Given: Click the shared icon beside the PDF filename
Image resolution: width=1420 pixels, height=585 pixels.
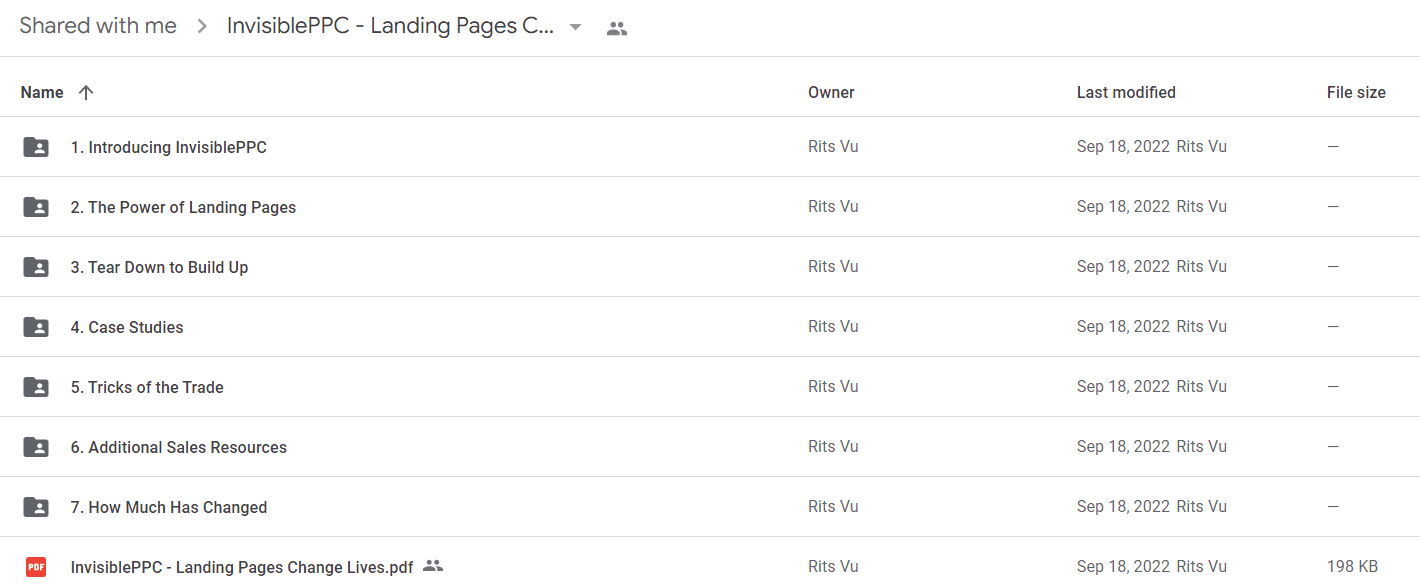Looking at the screenshot, I should (433, 566).
